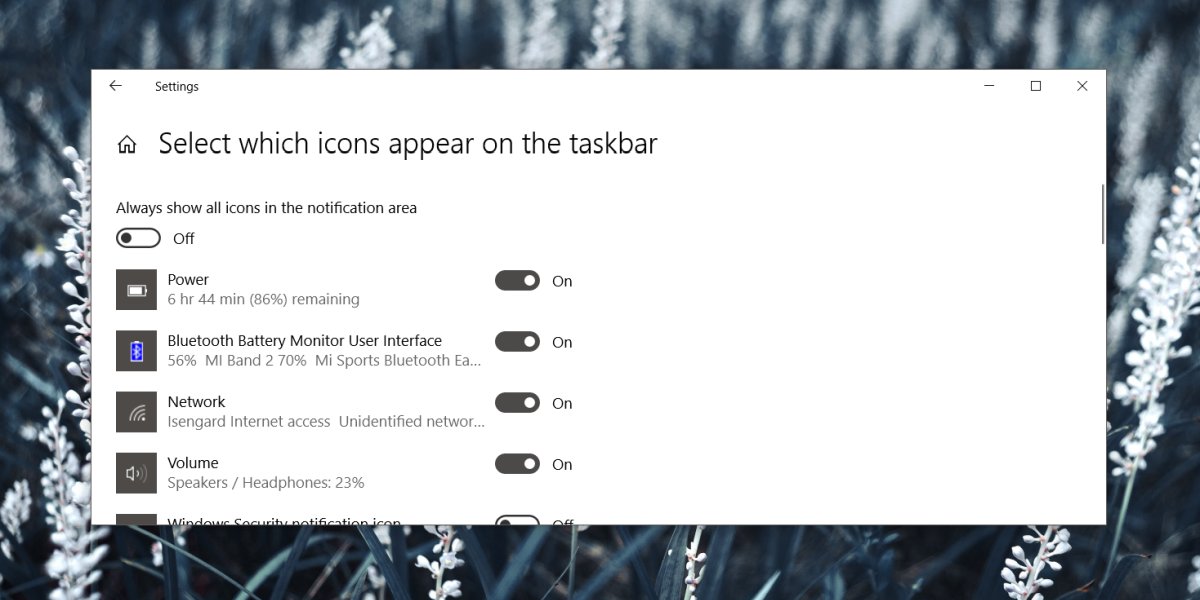Disable Always show all icons in notification area

(137, 237)
